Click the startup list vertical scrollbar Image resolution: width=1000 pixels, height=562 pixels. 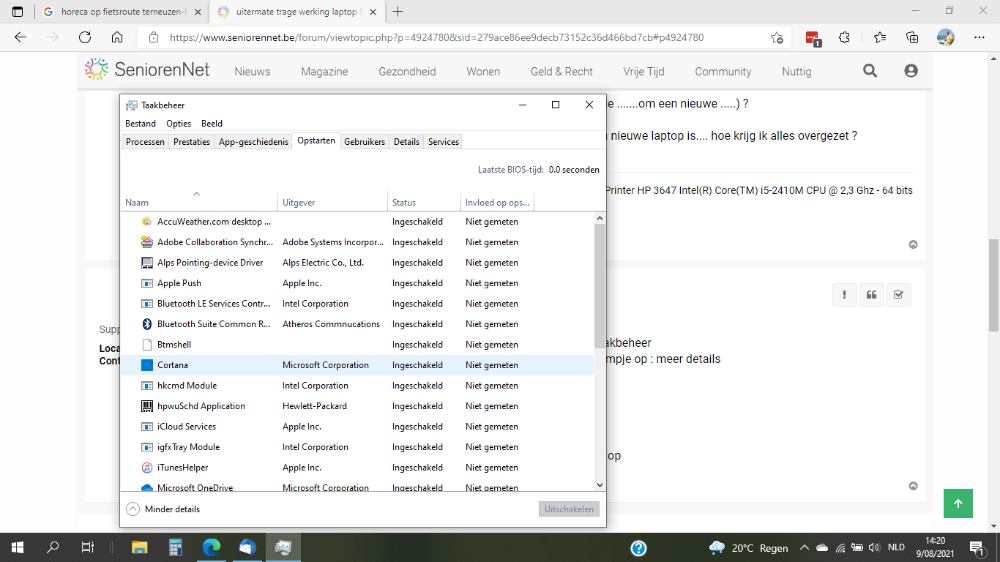(x=599, y=300)
